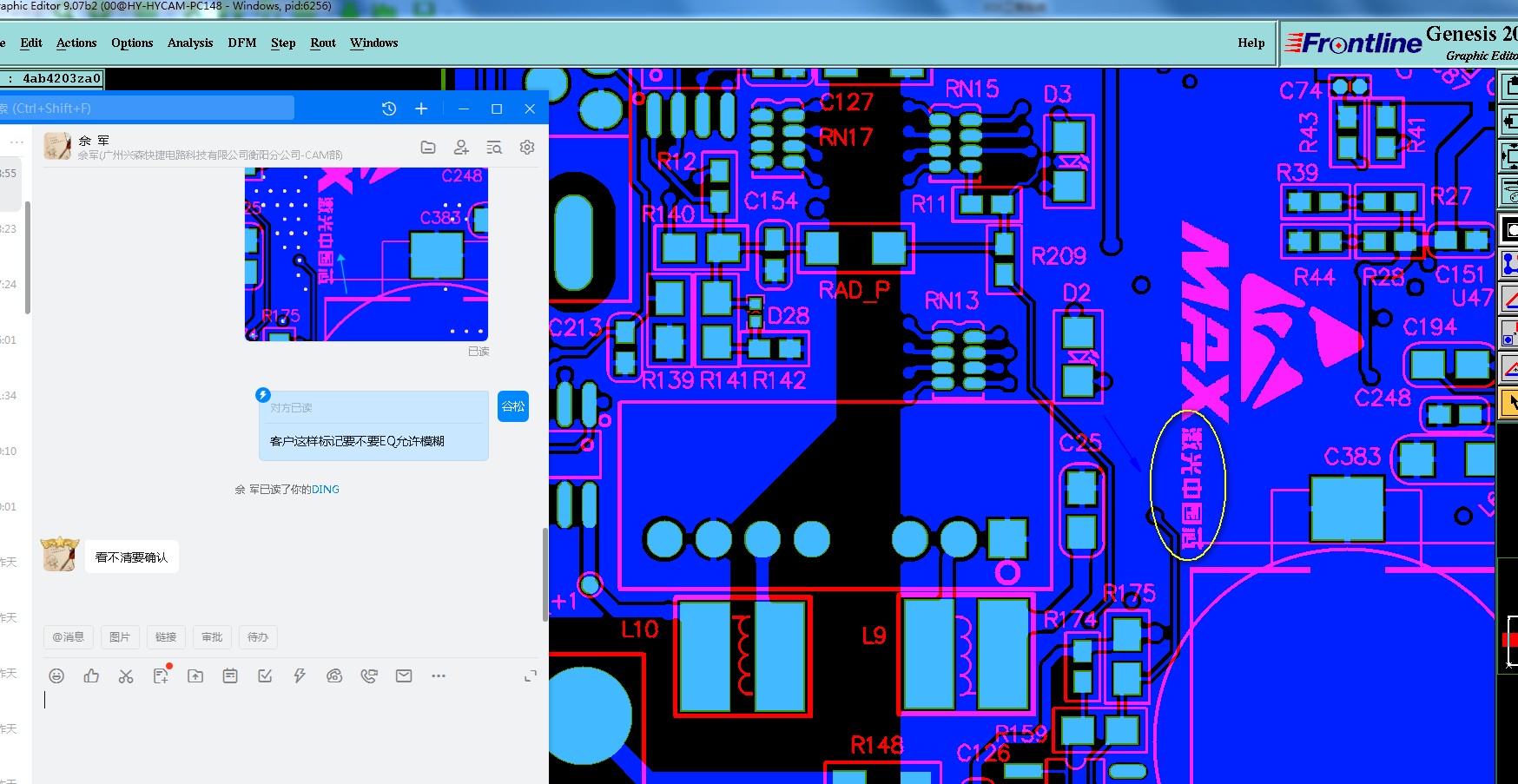Viewport: 1518px width, 784px height.
Task: Click the chat message list scrollbar
Action: point(544,573)
